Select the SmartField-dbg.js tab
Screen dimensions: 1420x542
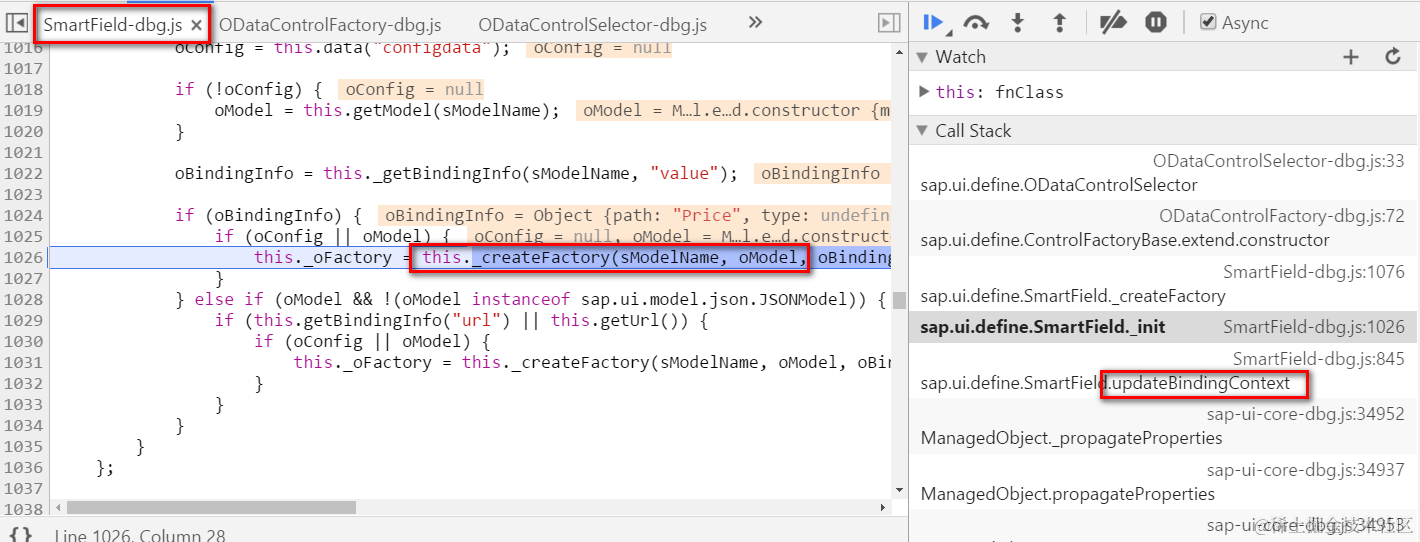113,24
